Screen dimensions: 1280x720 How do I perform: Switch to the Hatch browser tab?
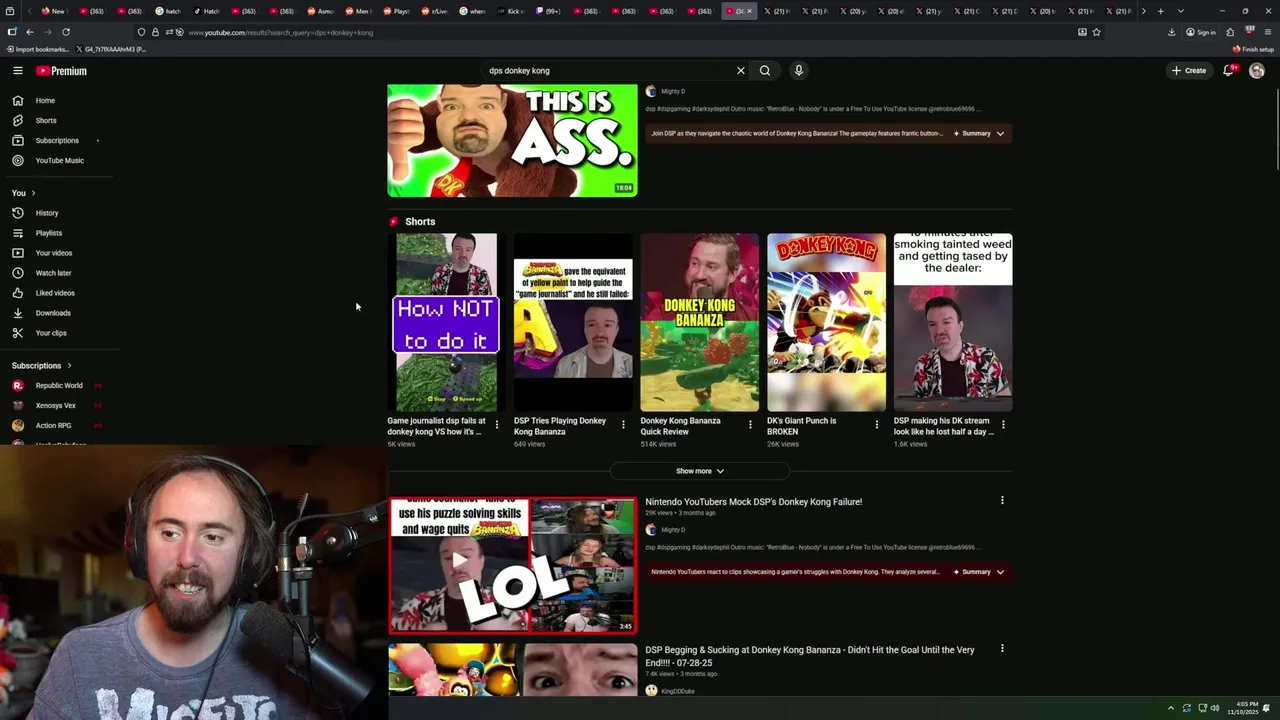pyautogui.click(x=206, y=11)
